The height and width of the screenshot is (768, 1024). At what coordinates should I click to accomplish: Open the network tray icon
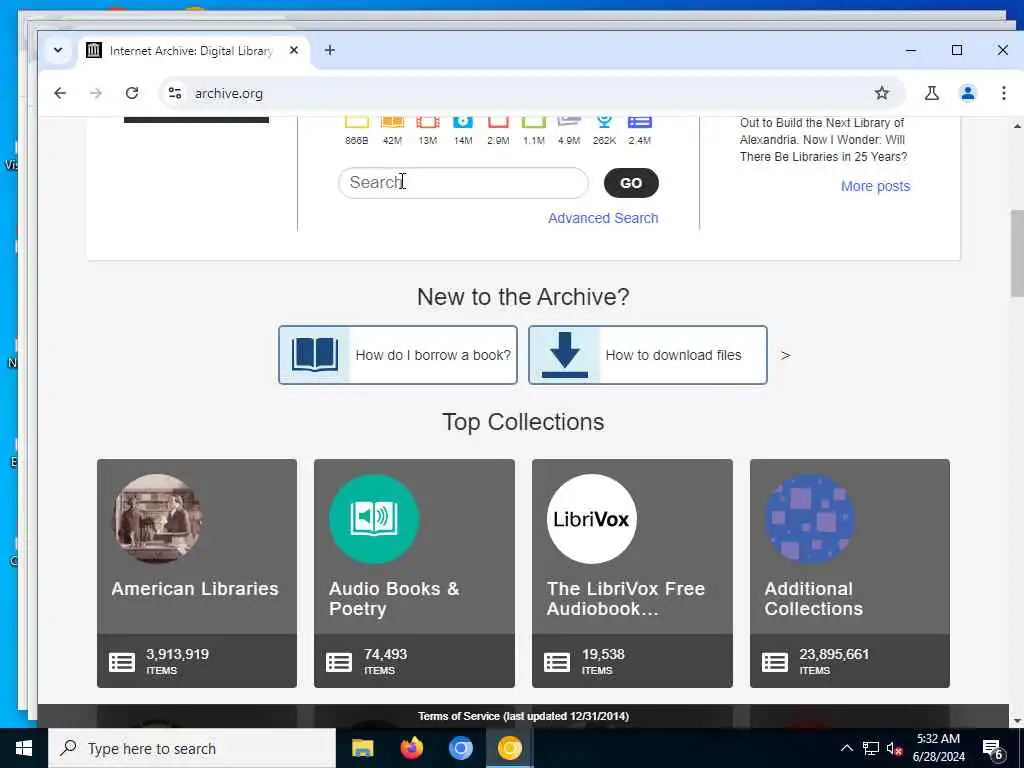pyautogui.click(x=871, y=748)
